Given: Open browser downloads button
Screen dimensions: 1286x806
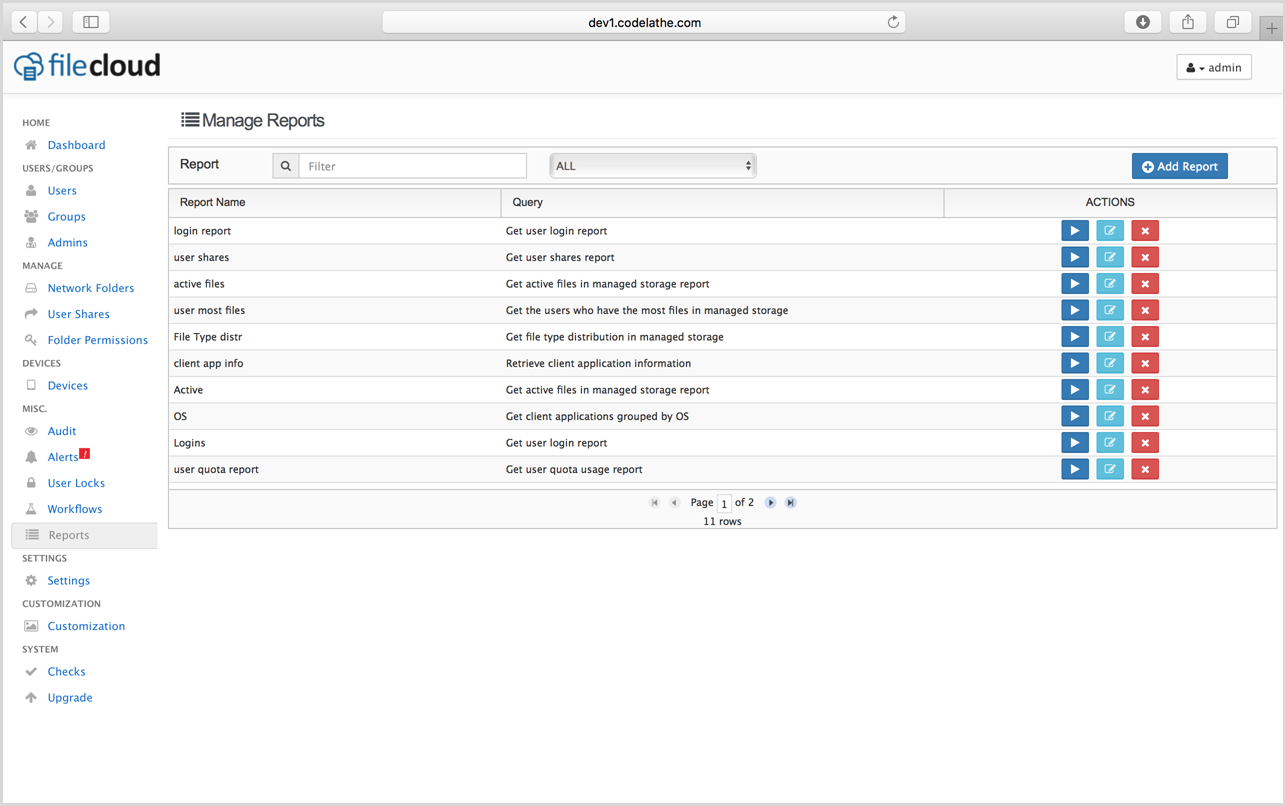Looking at the screenshot, I should click(x=1143, y=22).
